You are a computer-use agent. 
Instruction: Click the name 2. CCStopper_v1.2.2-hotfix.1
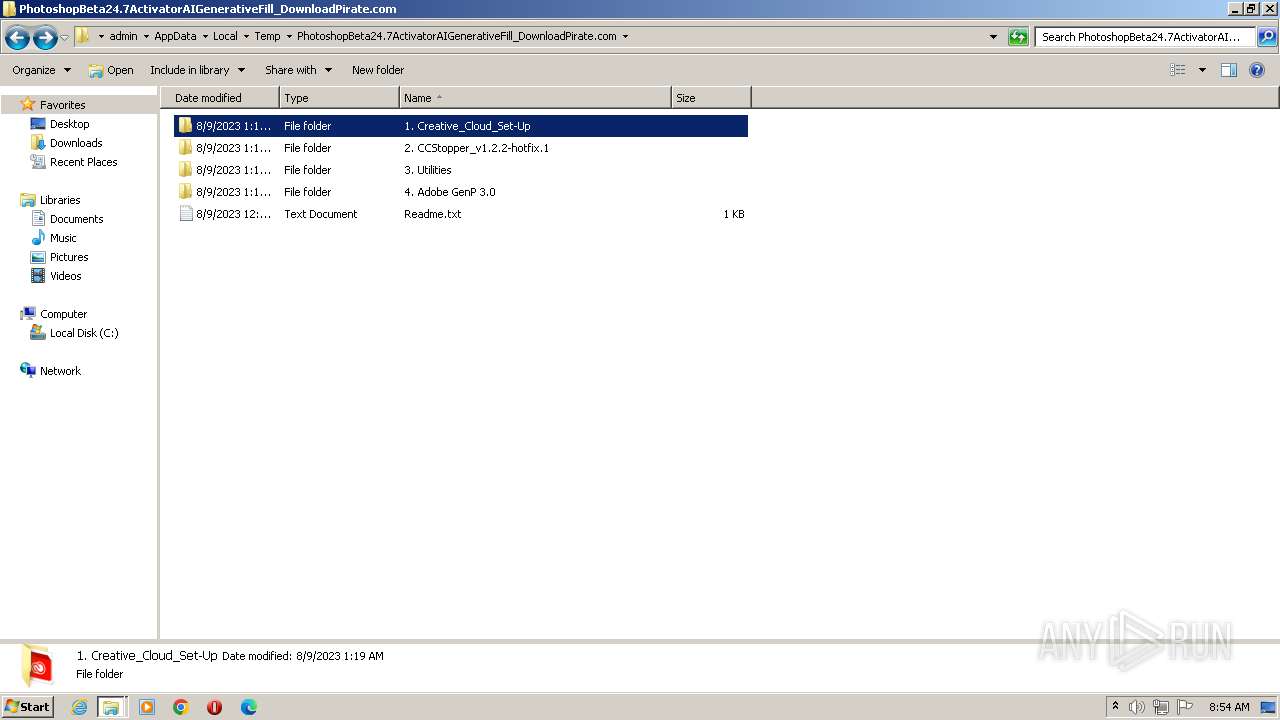(476, 148)
